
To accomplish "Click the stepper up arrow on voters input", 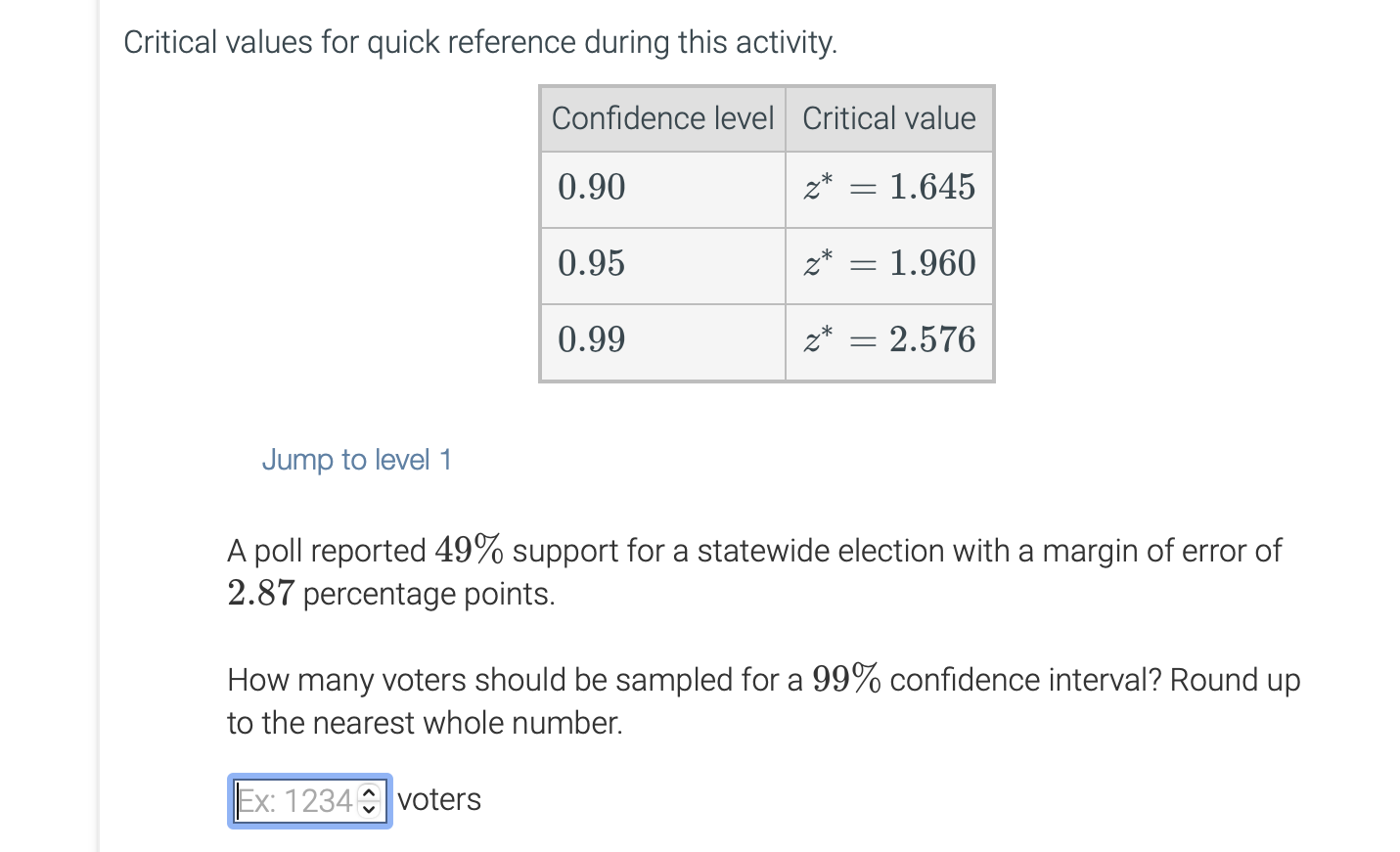I will (x=368, y=790).
